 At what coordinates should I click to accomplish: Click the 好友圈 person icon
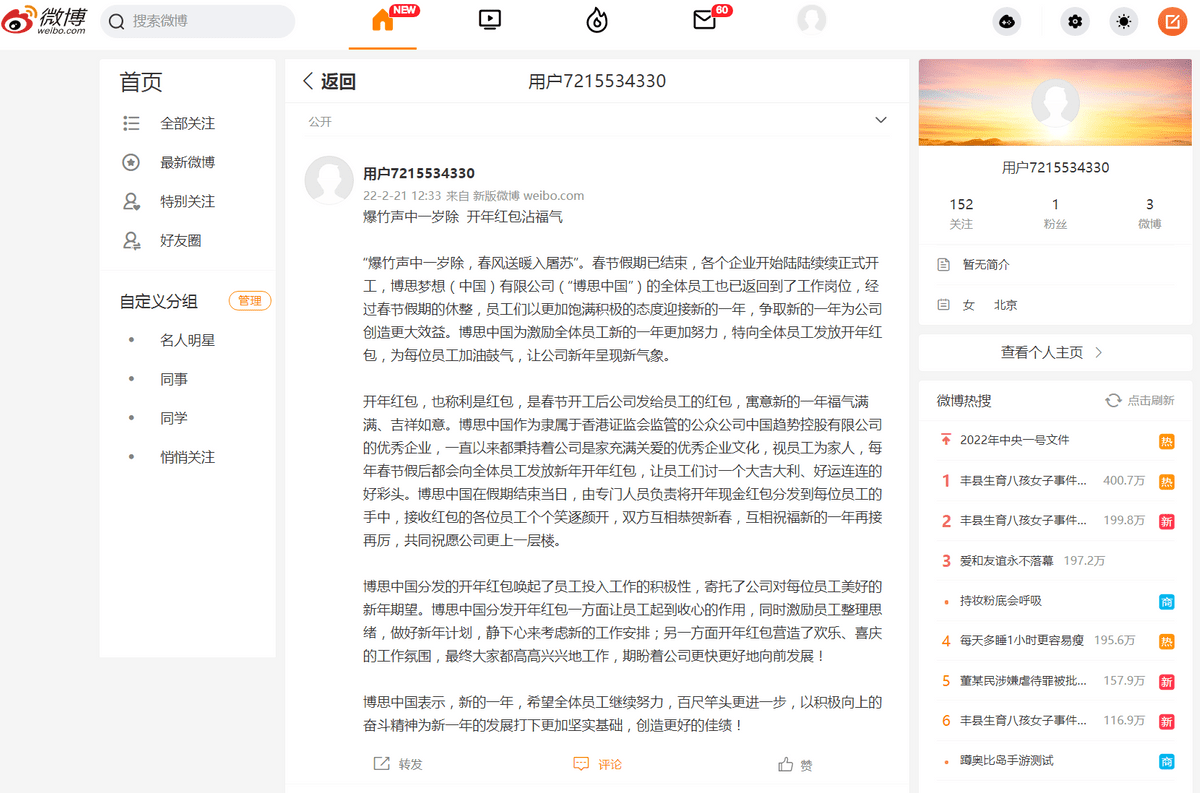[131, 240]
